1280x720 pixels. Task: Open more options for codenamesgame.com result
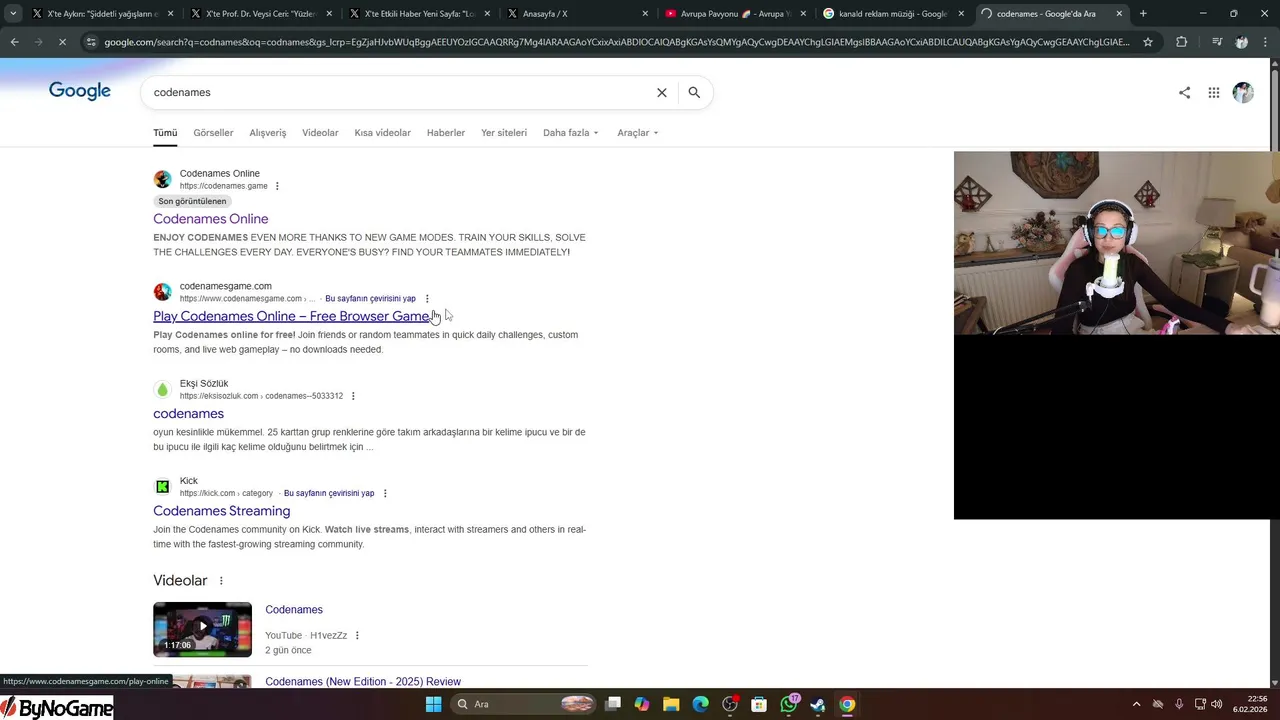pos(427,298)
